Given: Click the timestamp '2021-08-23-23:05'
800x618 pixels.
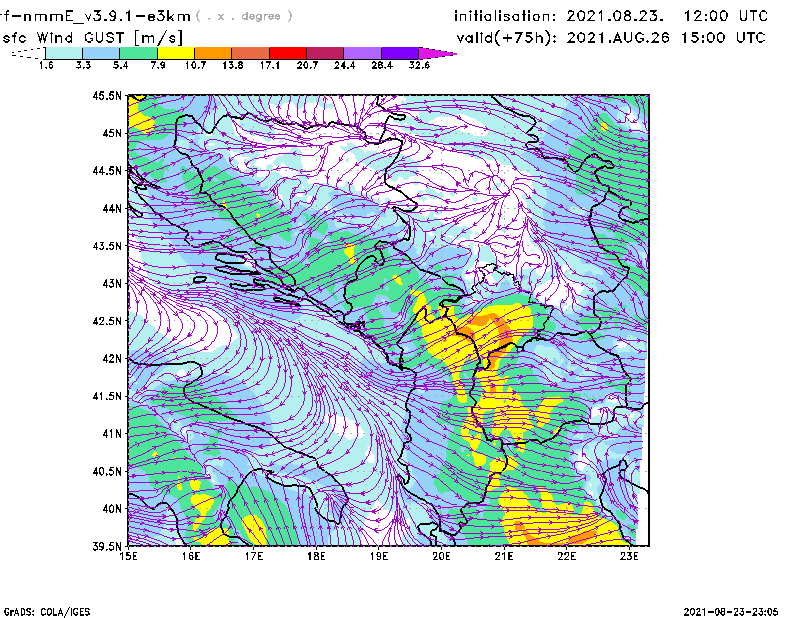Looking at the screenshot, I should pos(731,611).
